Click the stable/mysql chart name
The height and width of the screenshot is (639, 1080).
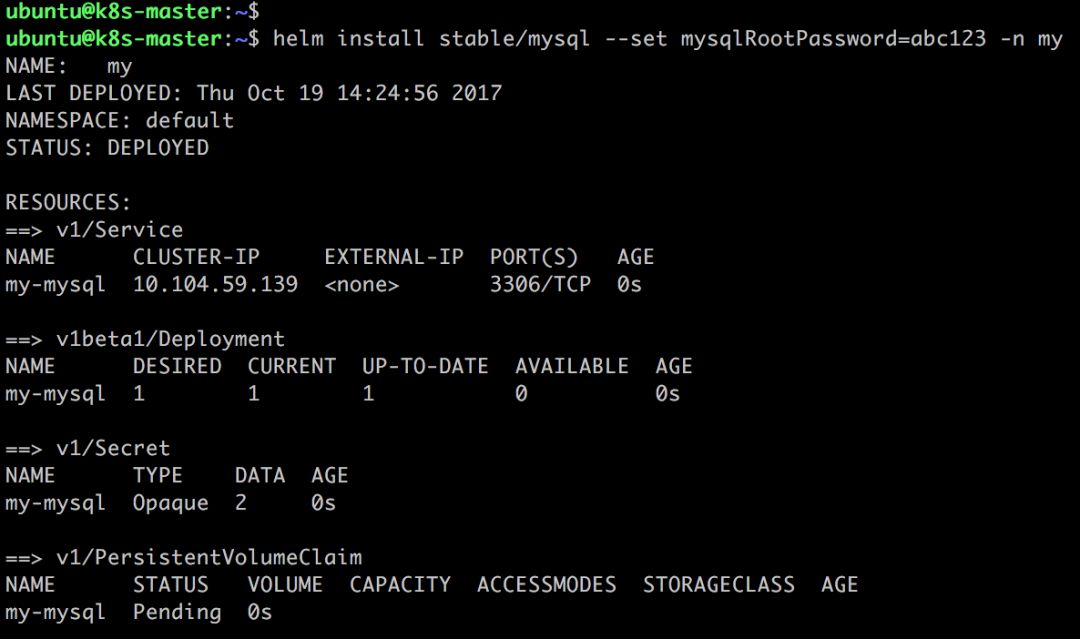coord(515,39)
